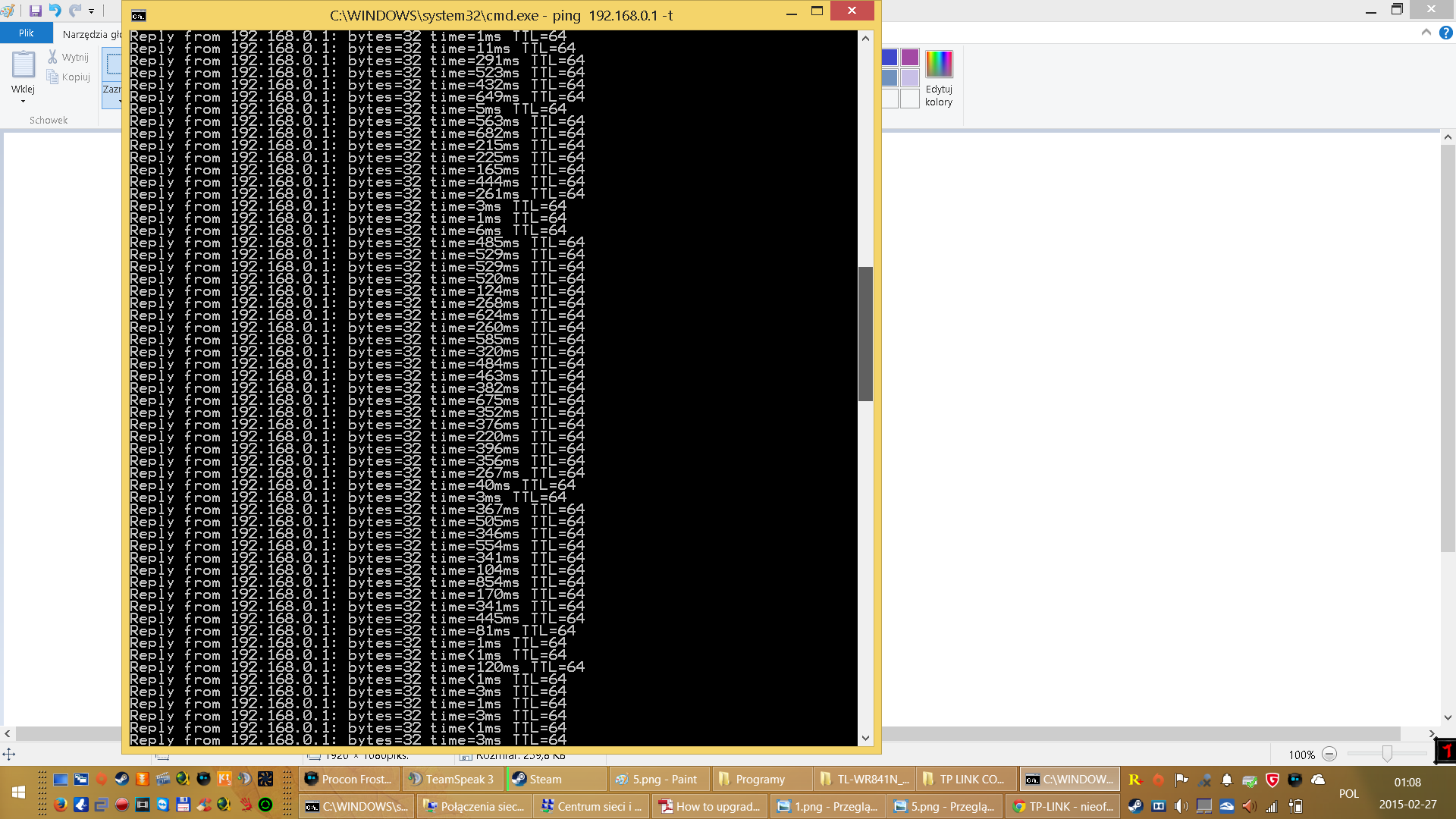Click the Wytnij cut scissors icon
The height and width of the screenshot is (819, 1456).
click(52, 57)
